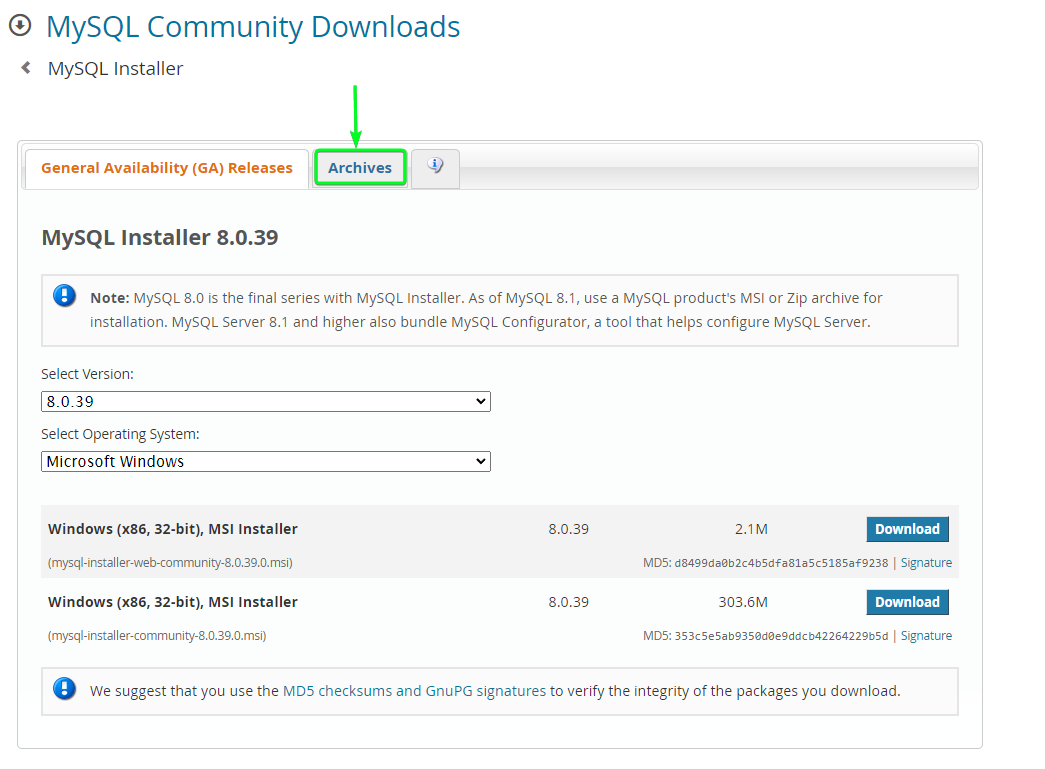
Task: Click the back chevron next to MySQL Installer
Action: pos(26,67)
